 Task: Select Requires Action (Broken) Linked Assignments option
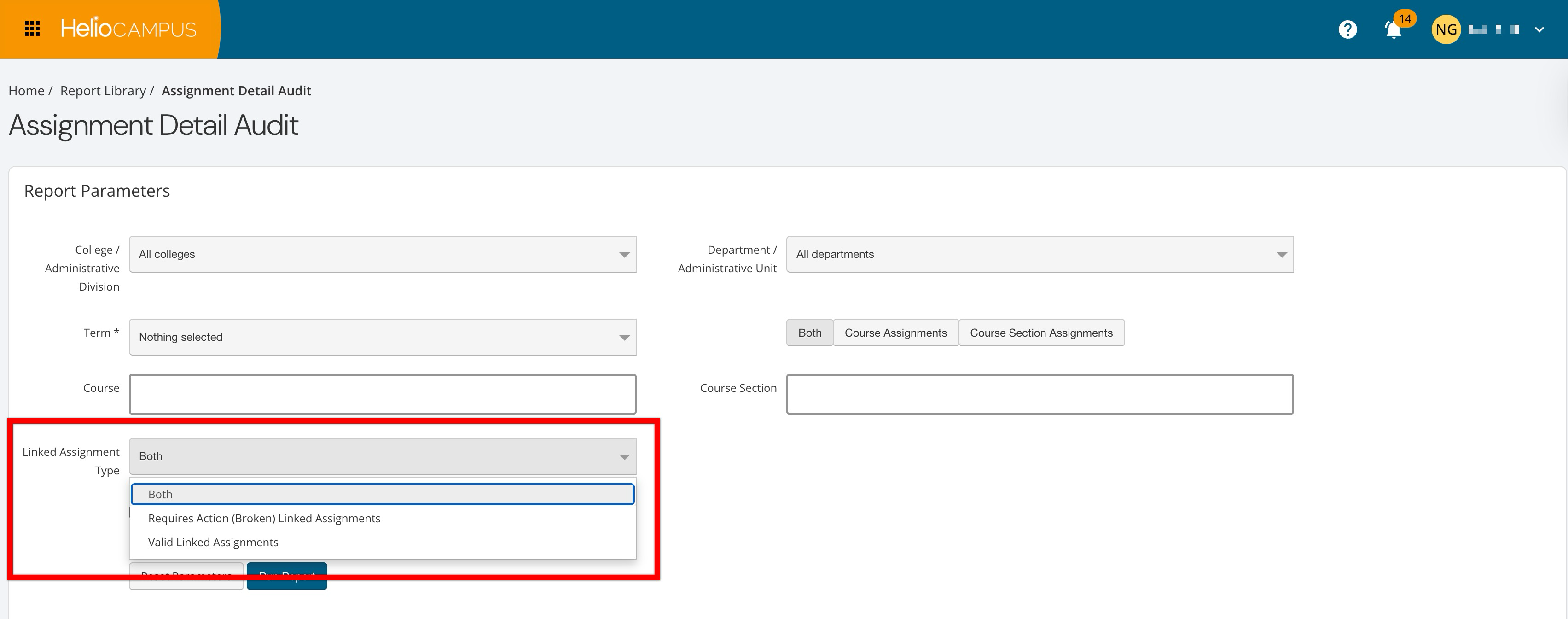(264, 519)
